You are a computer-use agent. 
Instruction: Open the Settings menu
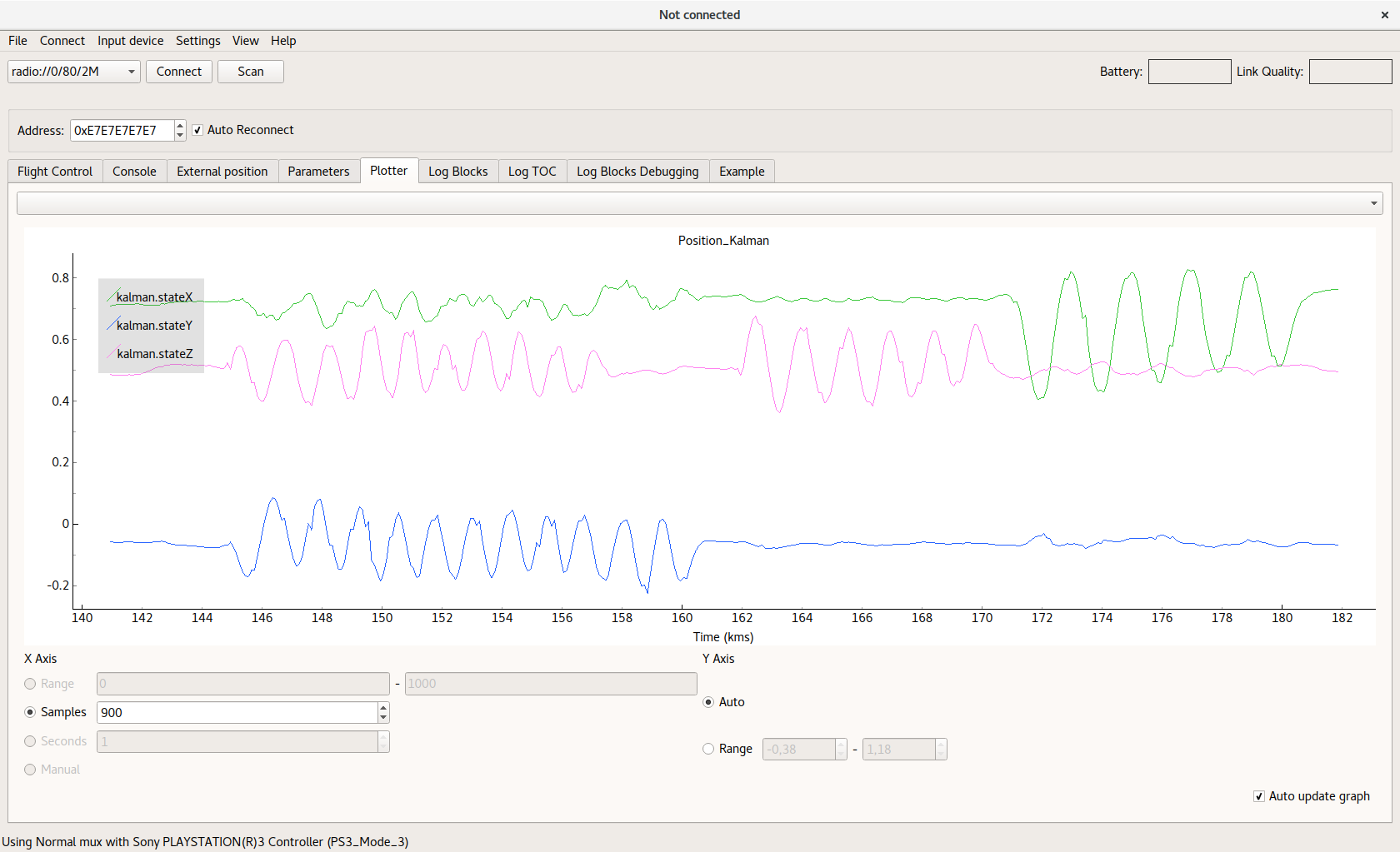click(x=197, y=41)
